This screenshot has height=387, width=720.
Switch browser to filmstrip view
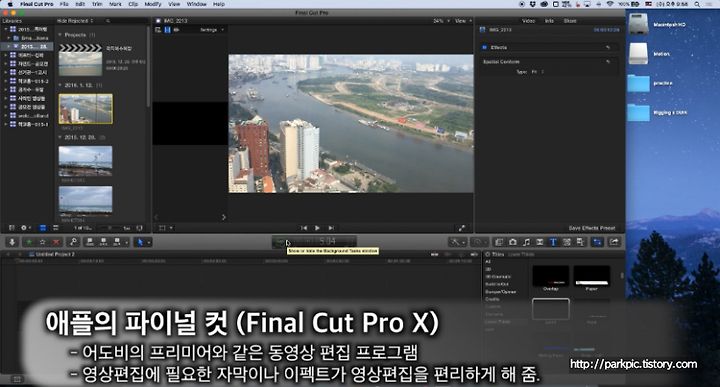click(x=43, y=228)
